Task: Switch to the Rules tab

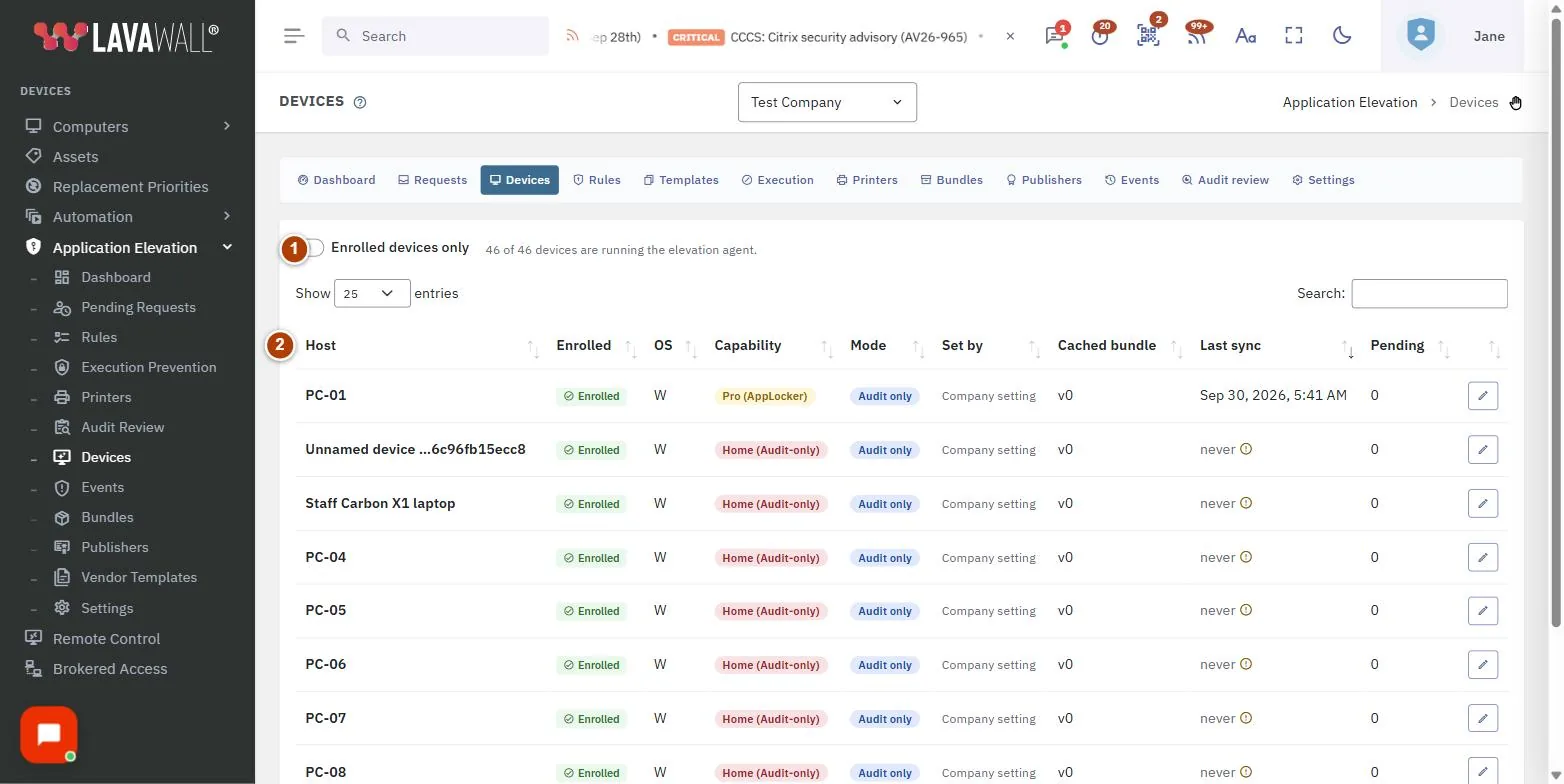Action: [x=596, y=180]
